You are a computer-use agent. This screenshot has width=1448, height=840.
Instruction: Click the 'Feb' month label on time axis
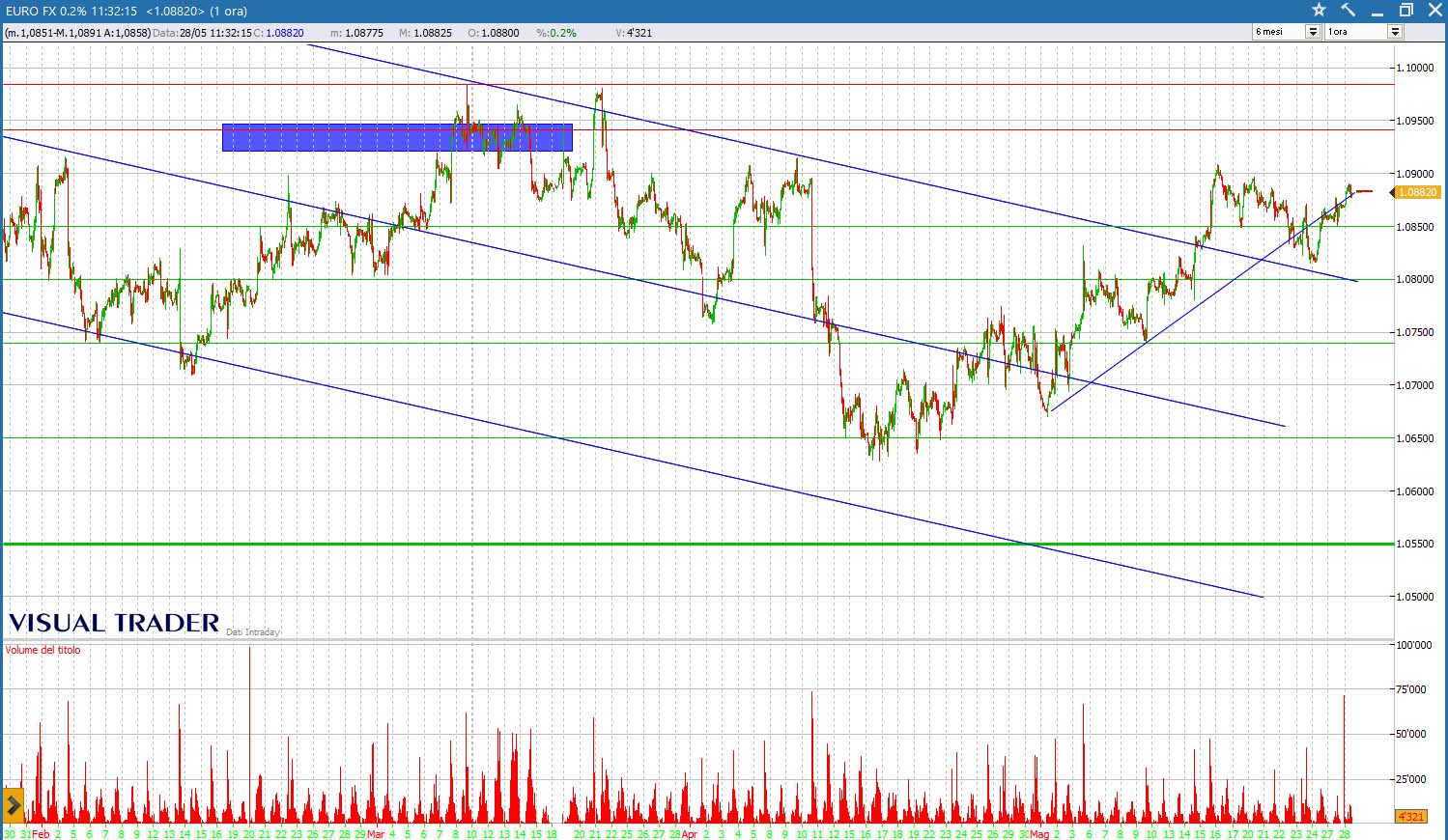[x=41, y=833]
